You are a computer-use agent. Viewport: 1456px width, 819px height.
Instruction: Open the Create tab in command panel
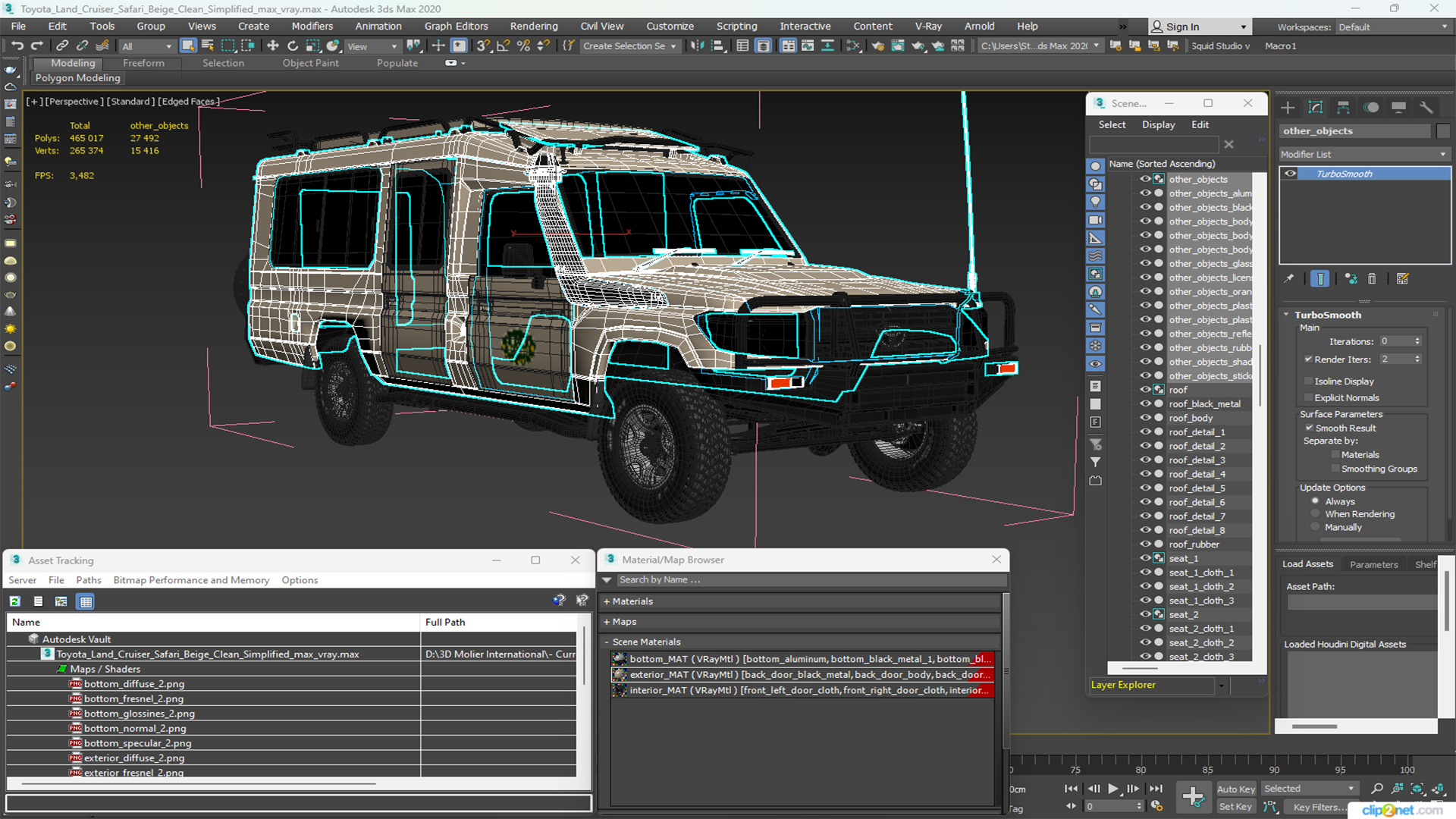(x=1288, y=108)
